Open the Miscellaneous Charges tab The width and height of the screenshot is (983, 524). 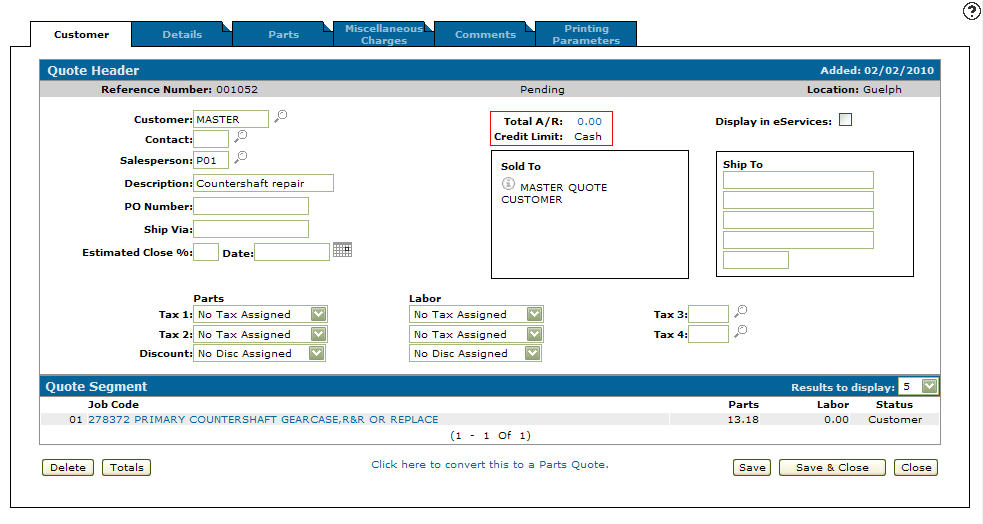tap(384, 34)
